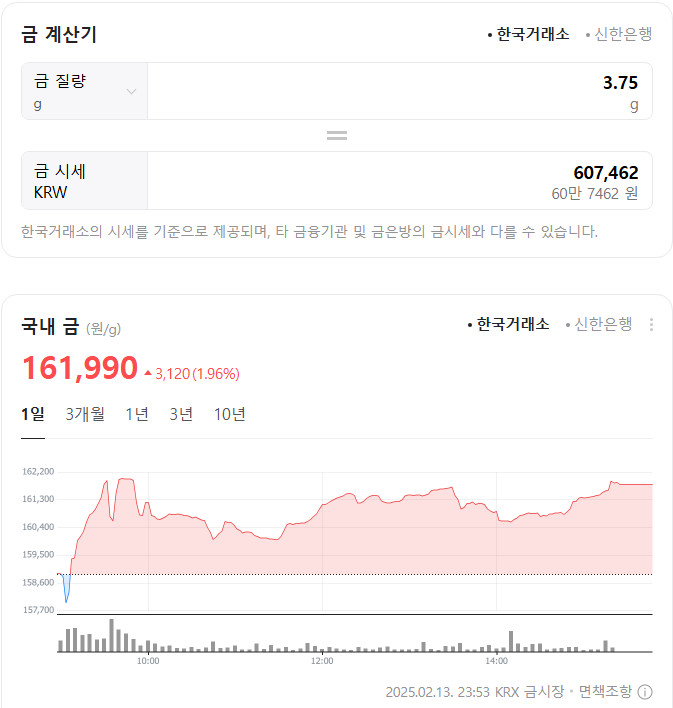Switch to the 3개월 chart tab
The image size is (673, 708).
point(85,414)
